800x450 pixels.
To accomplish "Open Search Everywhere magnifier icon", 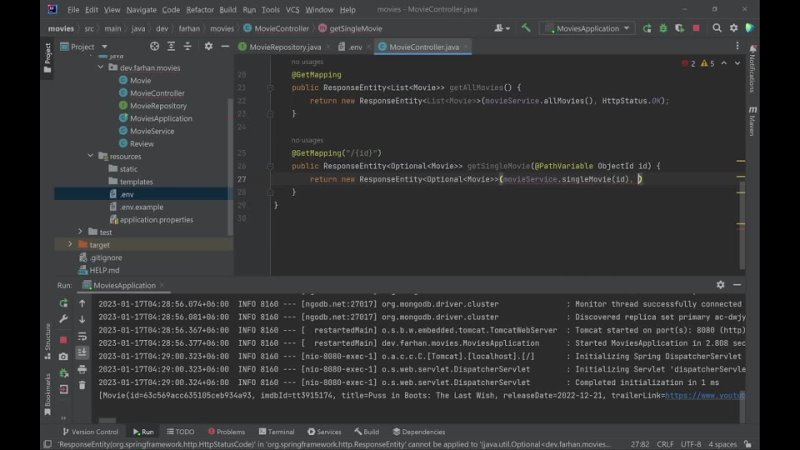I will [x=717, y=28].
